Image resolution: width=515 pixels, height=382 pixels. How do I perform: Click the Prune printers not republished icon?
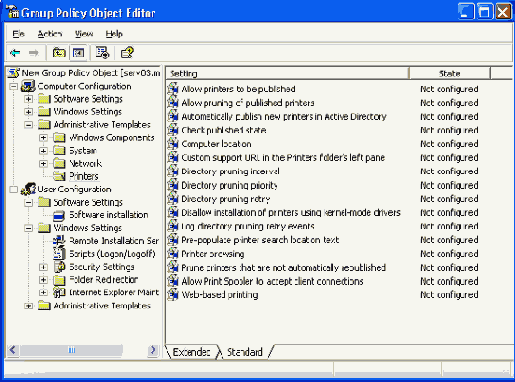(173, 267)
